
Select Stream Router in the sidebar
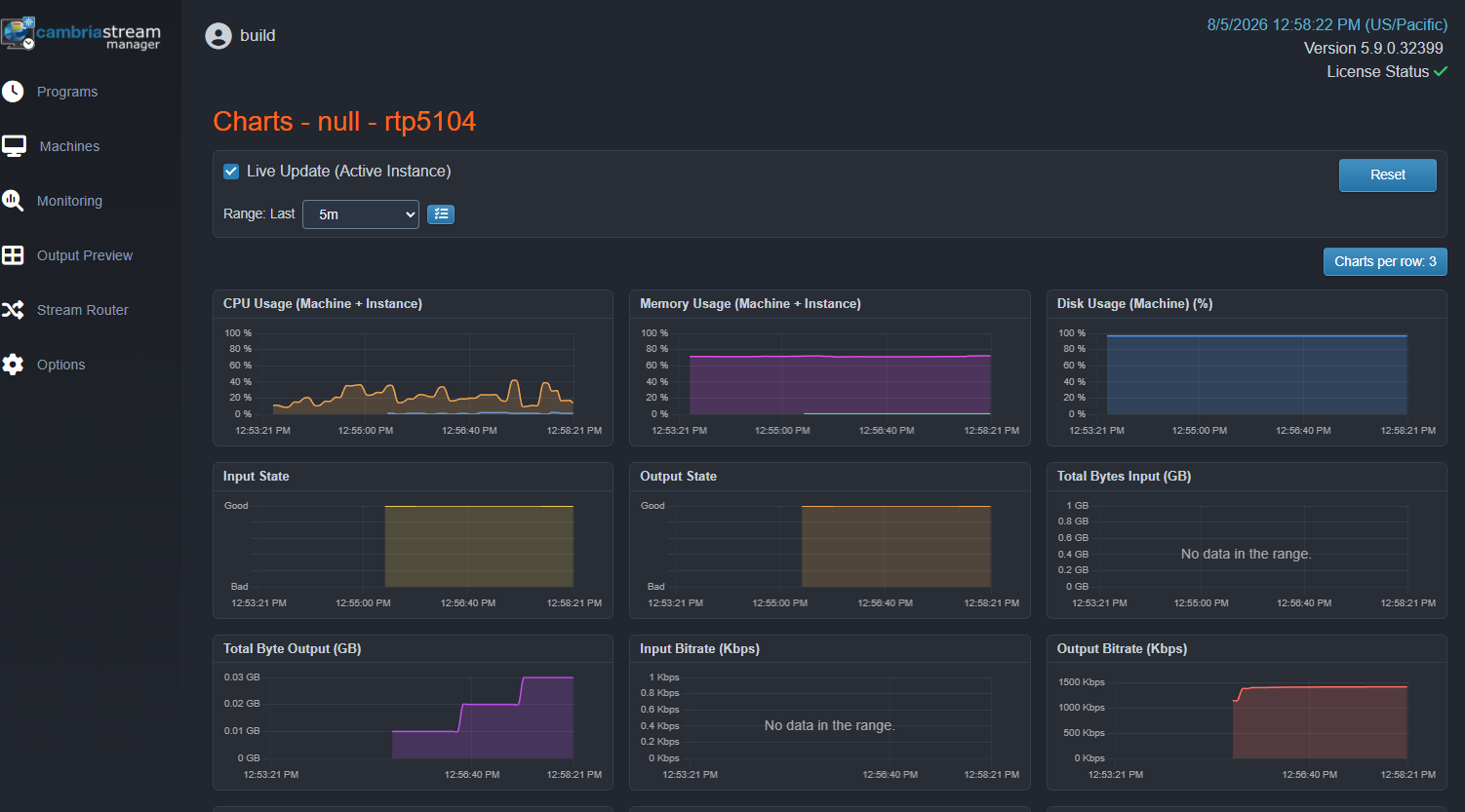(83, 310)
